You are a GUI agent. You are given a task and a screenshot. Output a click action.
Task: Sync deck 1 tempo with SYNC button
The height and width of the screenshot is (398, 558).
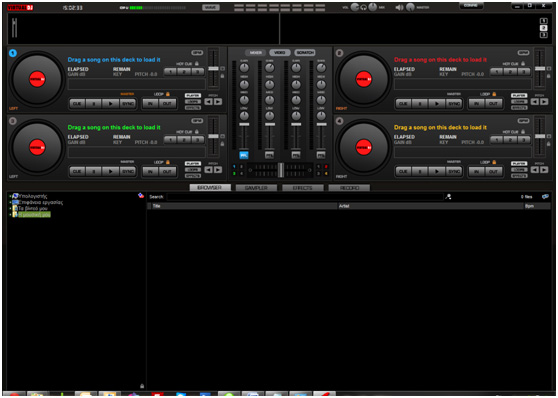click(x=127, y=104)
